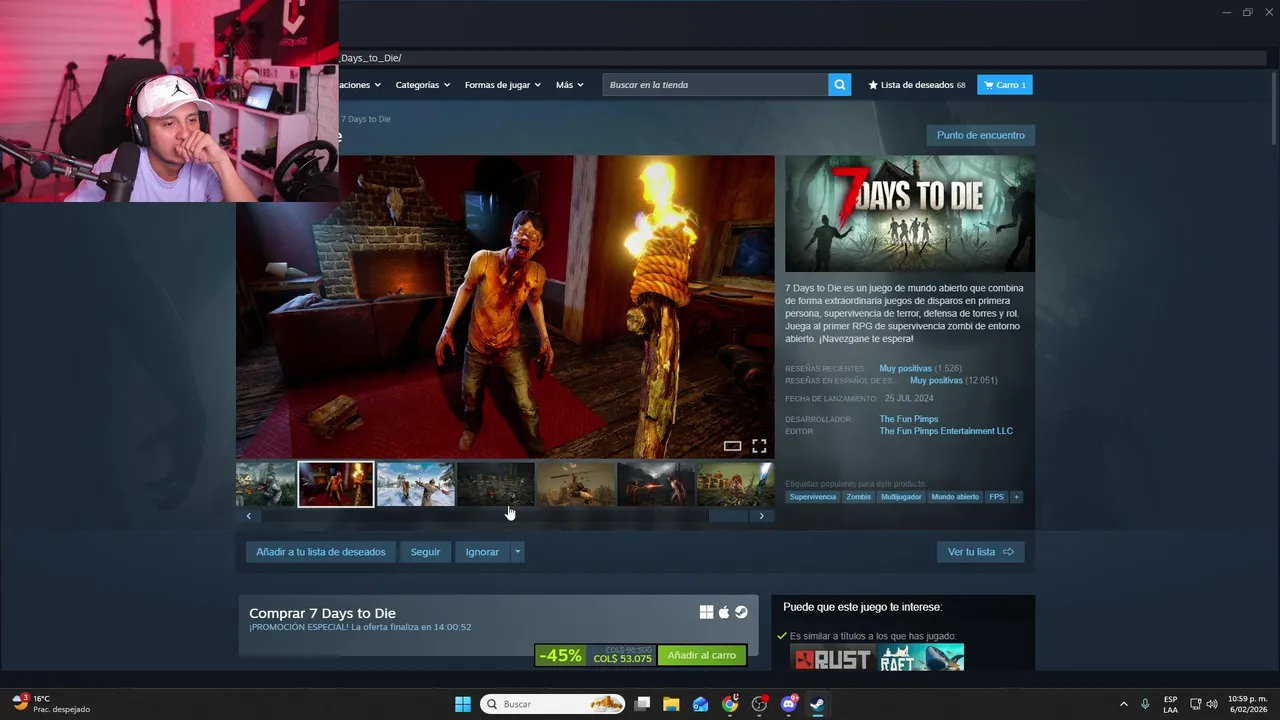Click the left arrow of thumbnail strip

pyautogui.click(x=248, y=516)
